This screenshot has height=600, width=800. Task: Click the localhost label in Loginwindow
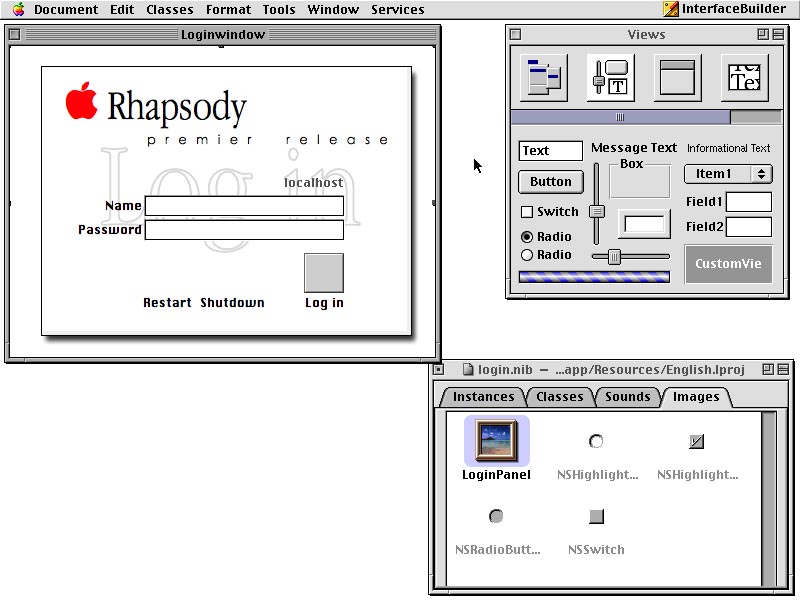[x=313, y=183]
